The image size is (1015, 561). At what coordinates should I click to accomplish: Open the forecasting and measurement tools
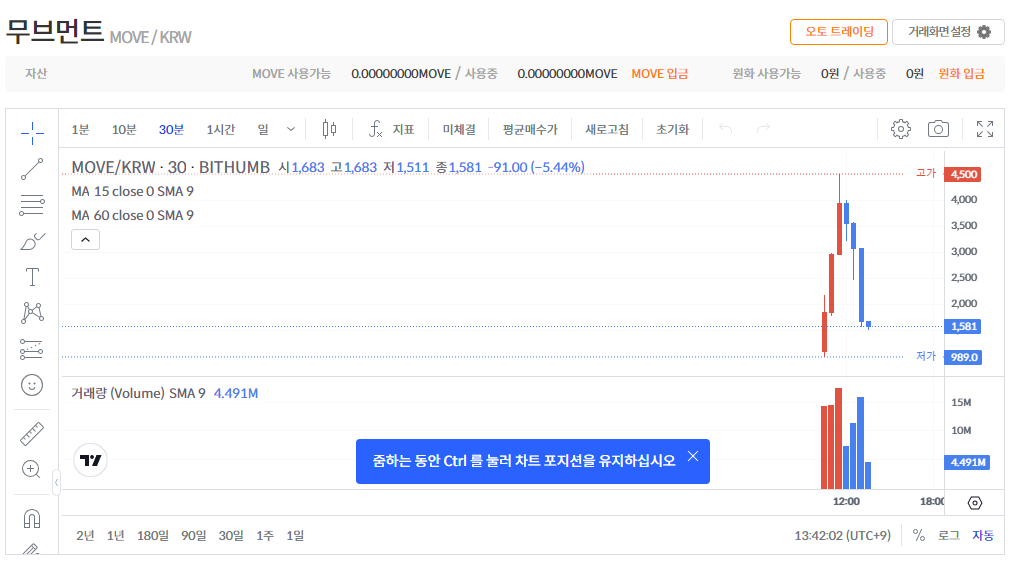pos(32,349)
